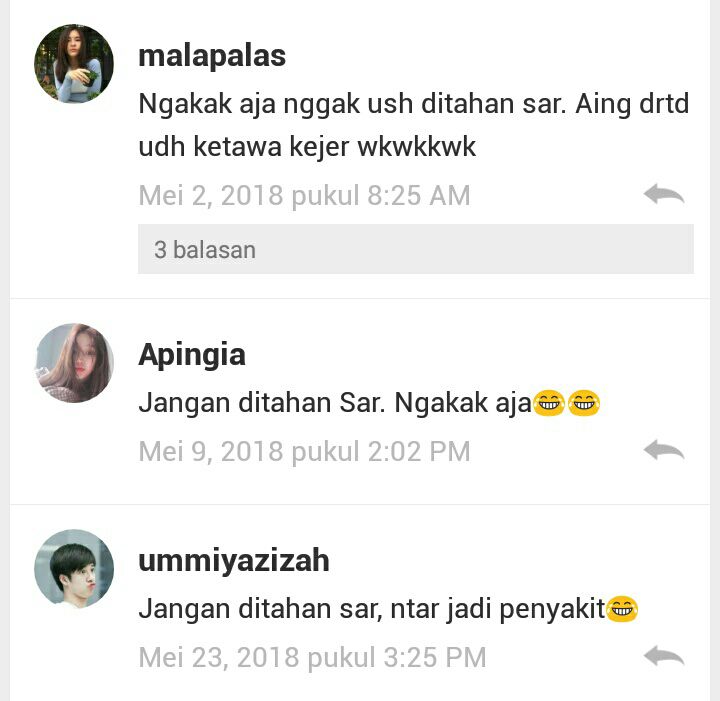Open Apingia's profile avatar

(74, 363)
